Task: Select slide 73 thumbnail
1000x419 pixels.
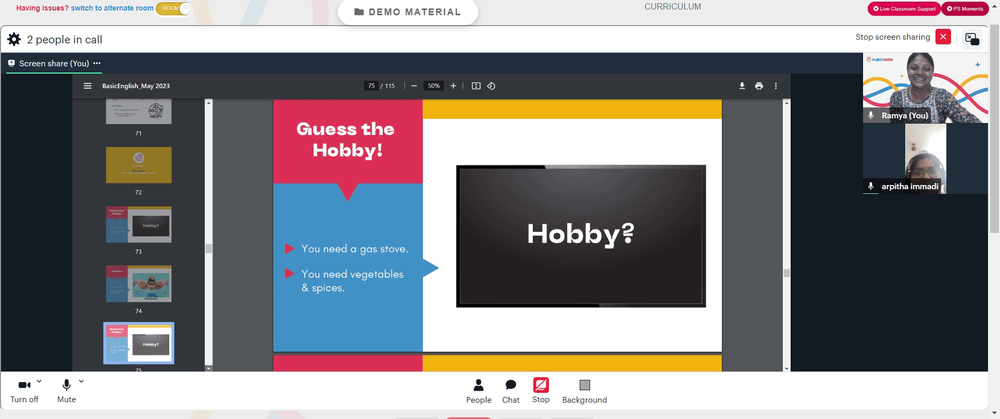Action: pos(138,224)
